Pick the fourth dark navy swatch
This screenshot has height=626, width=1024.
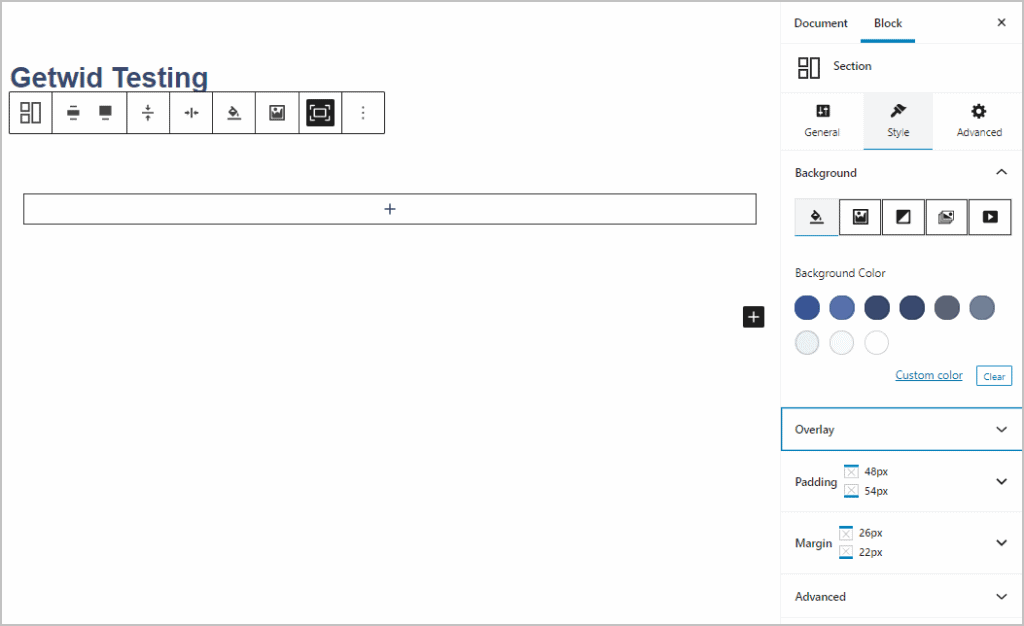pos(912,307)
